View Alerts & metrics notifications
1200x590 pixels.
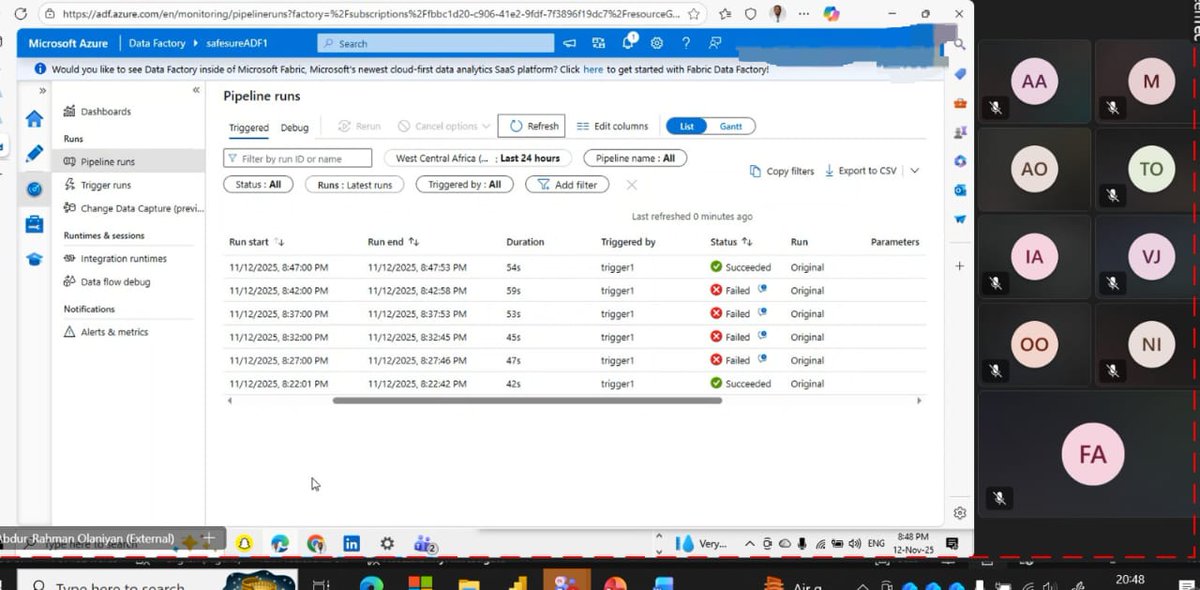(x=113, y=331)
